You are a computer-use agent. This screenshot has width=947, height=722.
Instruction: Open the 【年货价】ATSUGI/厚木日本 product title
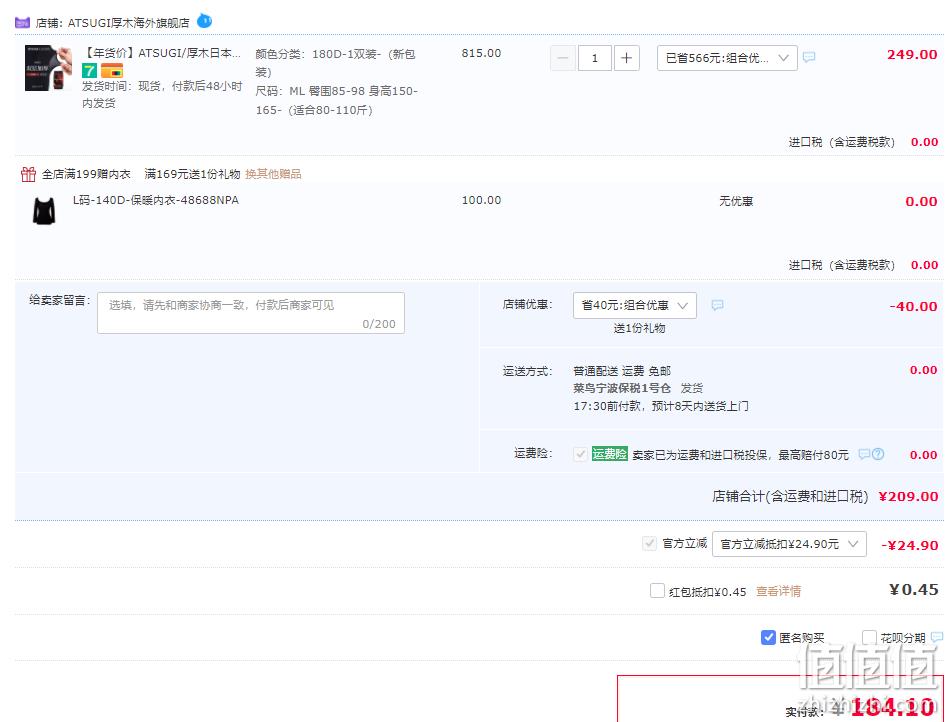(x=161, y=53)
